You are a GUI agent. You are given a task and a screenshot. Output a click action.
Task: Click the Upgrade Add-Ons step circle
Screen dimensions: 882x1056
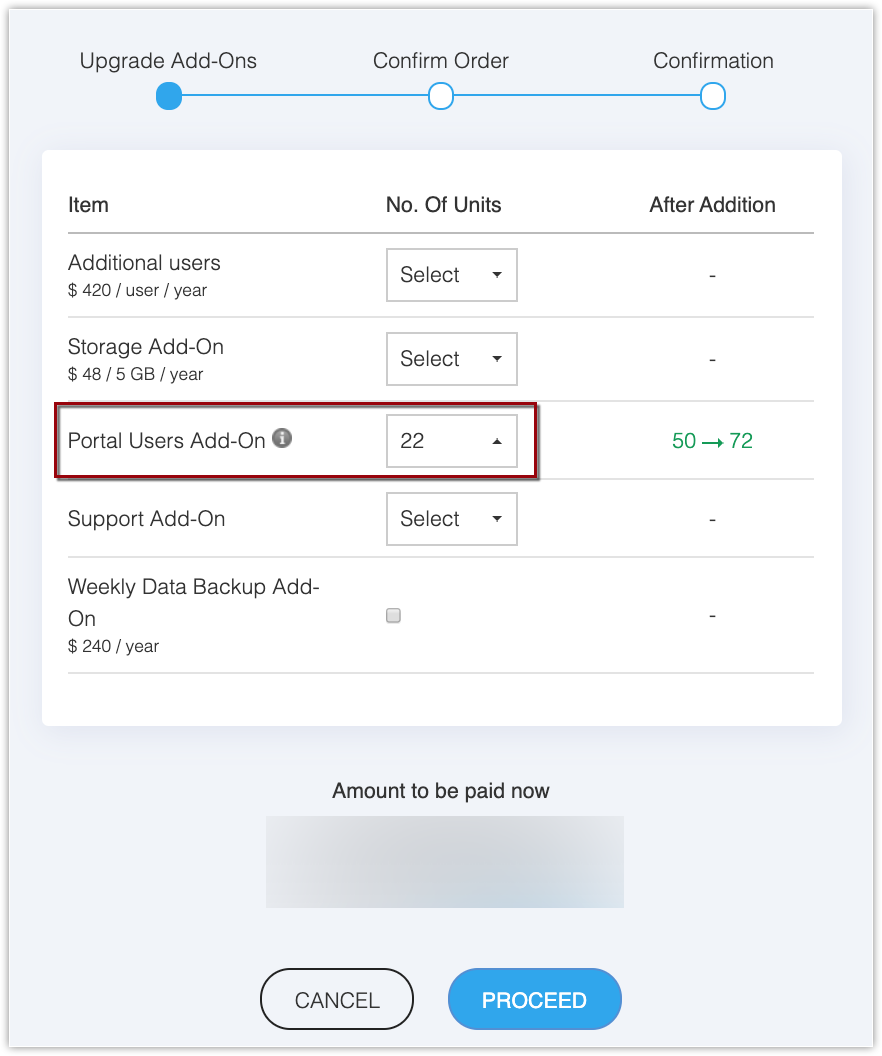click(169, 97)
